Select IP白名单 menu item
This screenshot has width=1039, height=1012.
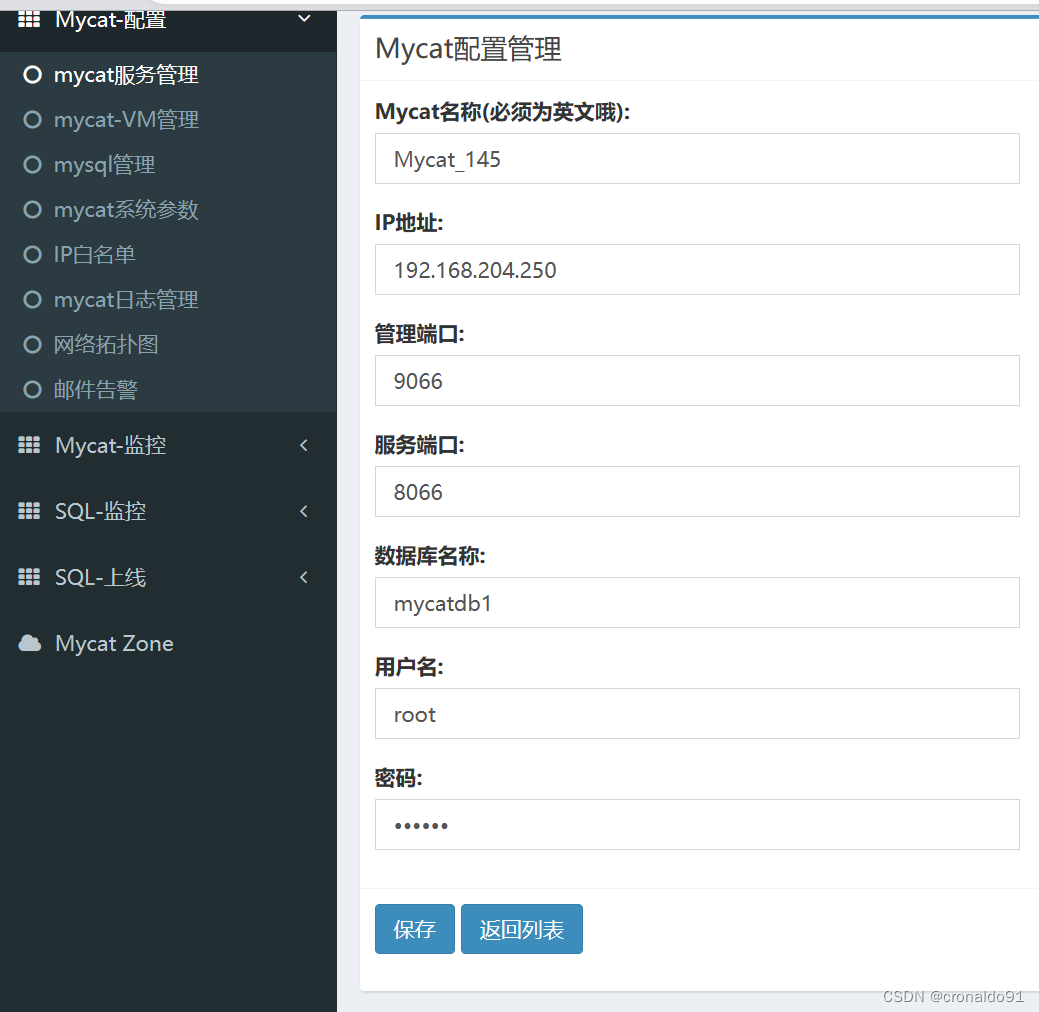coord(95,255)
